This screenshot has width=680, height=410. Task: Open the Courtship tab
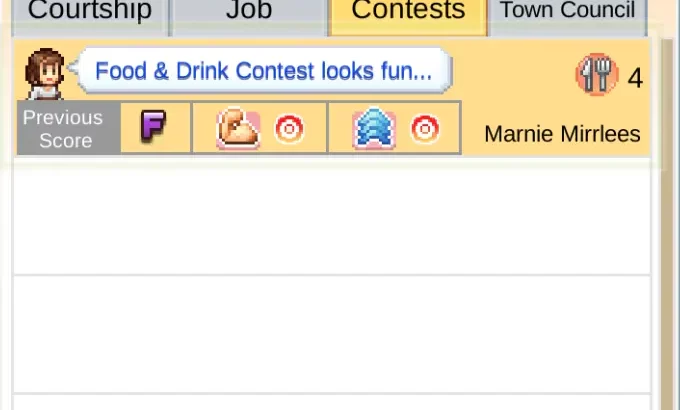(x=89, y=13)
